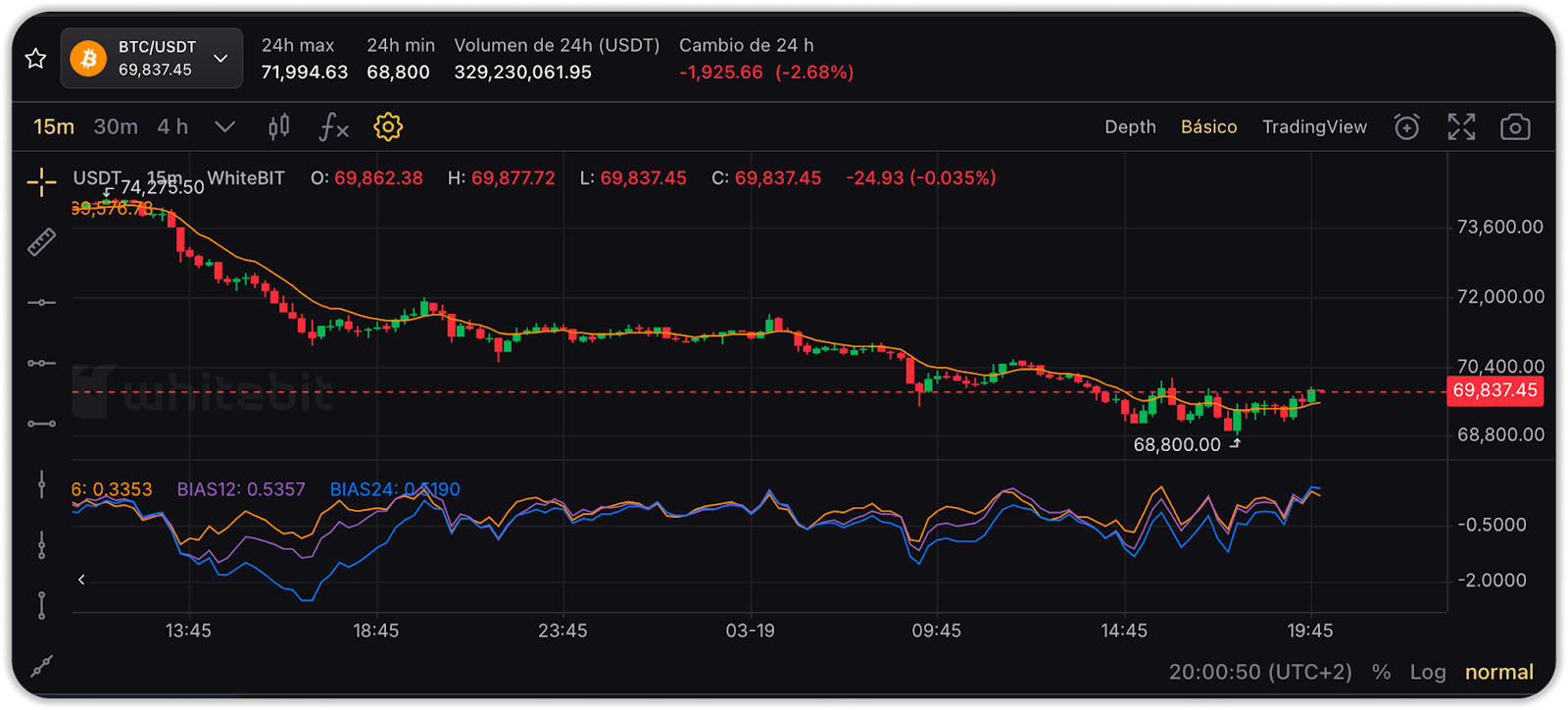Select the Básico chart mode
This screenshot has height=710, width=1568.
click(1208, 127)
